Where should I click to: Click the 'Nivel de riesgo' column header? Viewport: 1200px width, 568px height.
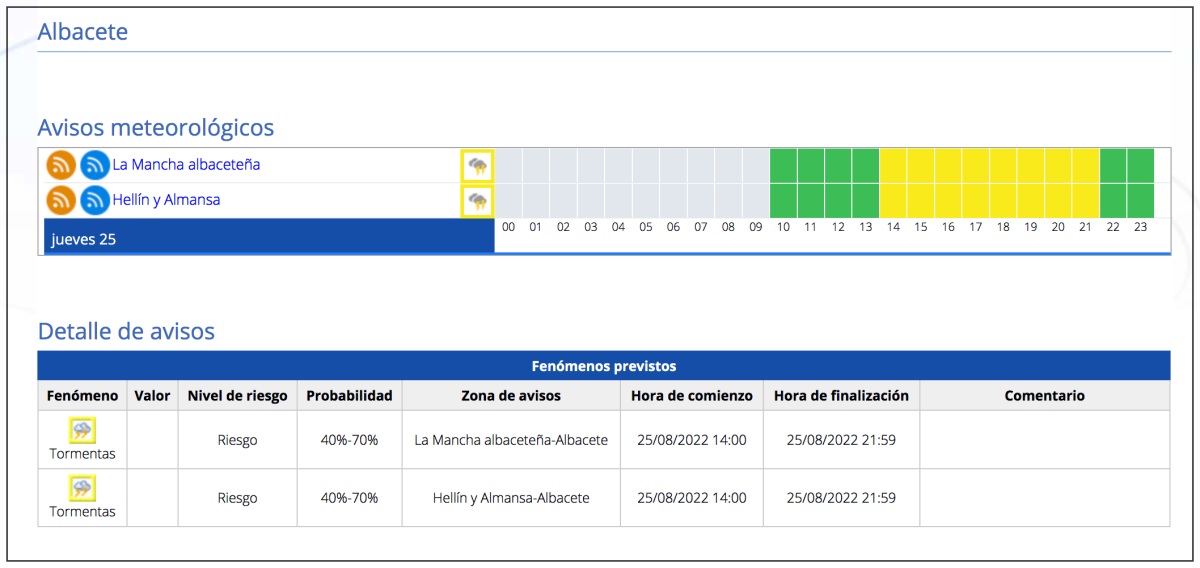coord(237,396)
